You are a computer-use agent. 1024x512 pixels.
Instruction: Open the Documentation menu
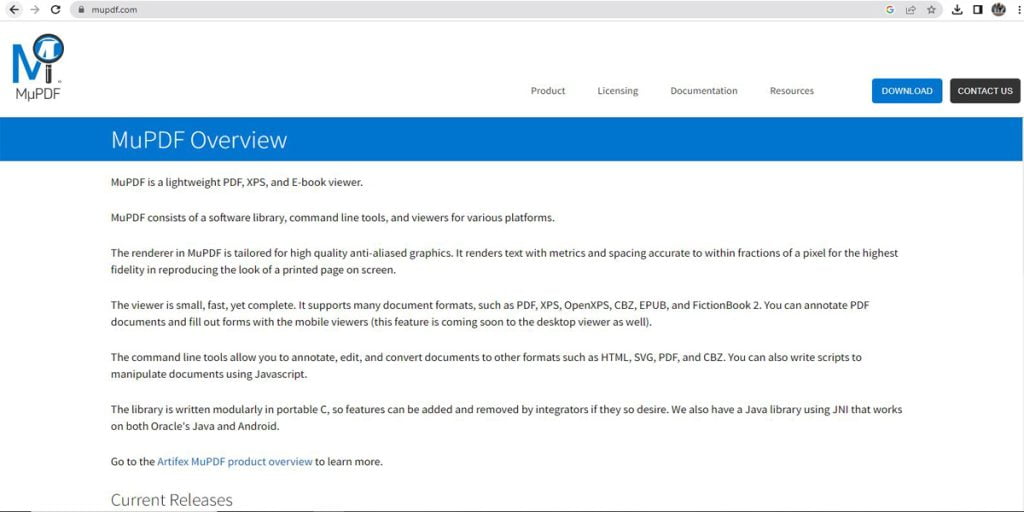[704, 91]
